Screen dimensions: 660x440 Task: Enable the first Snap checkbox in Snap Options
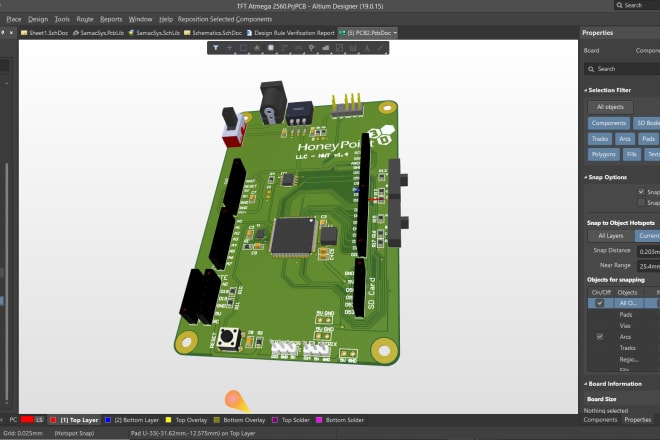641,192
